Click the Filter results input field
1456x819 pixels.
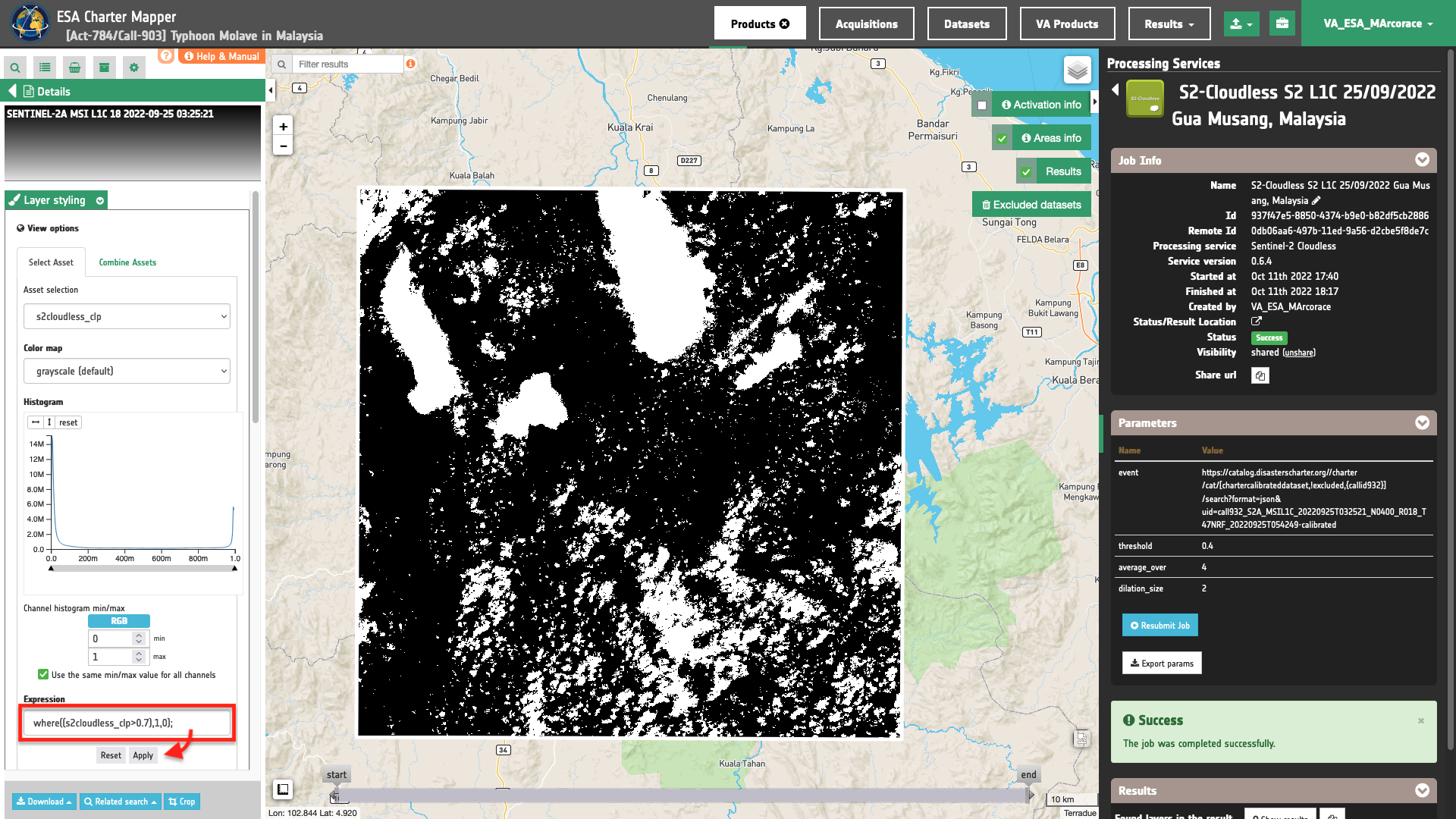point(348,64)
